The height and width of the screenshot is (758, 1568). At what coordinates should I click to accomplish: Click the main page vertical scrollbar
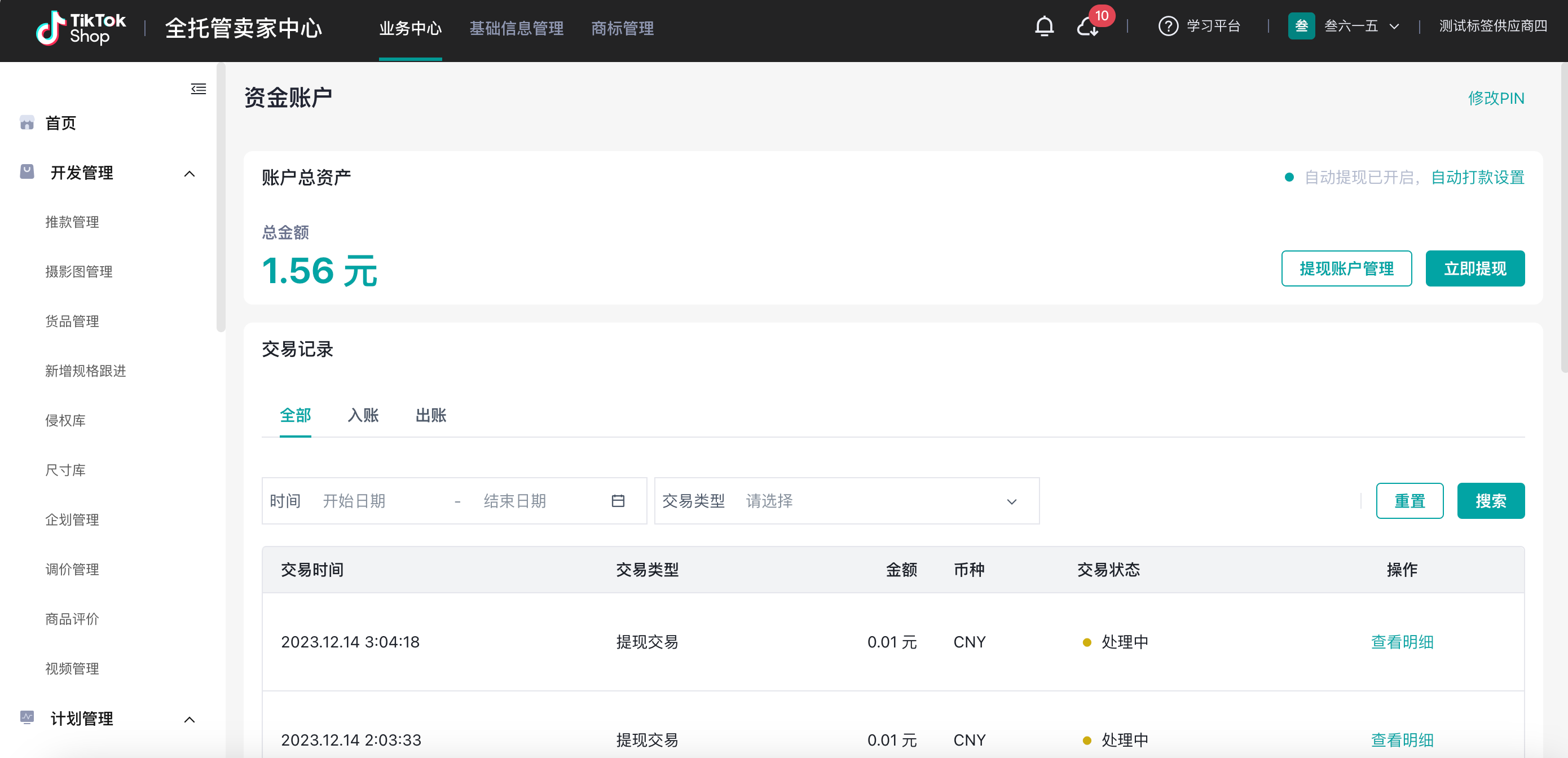[x=1563, y=217]
